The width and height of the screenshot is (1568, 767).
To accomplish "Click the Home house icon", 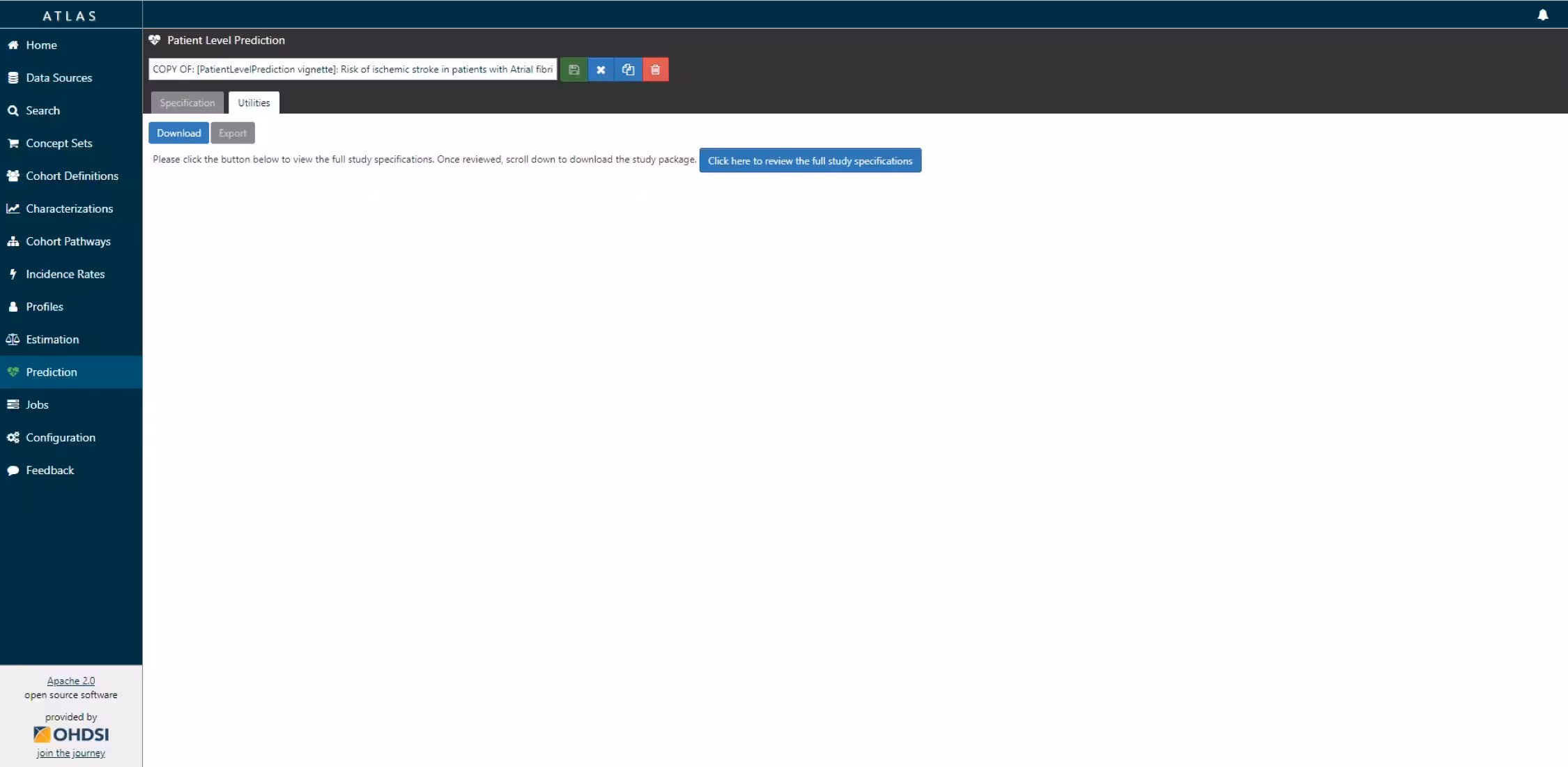I will (x=13, y=45).
